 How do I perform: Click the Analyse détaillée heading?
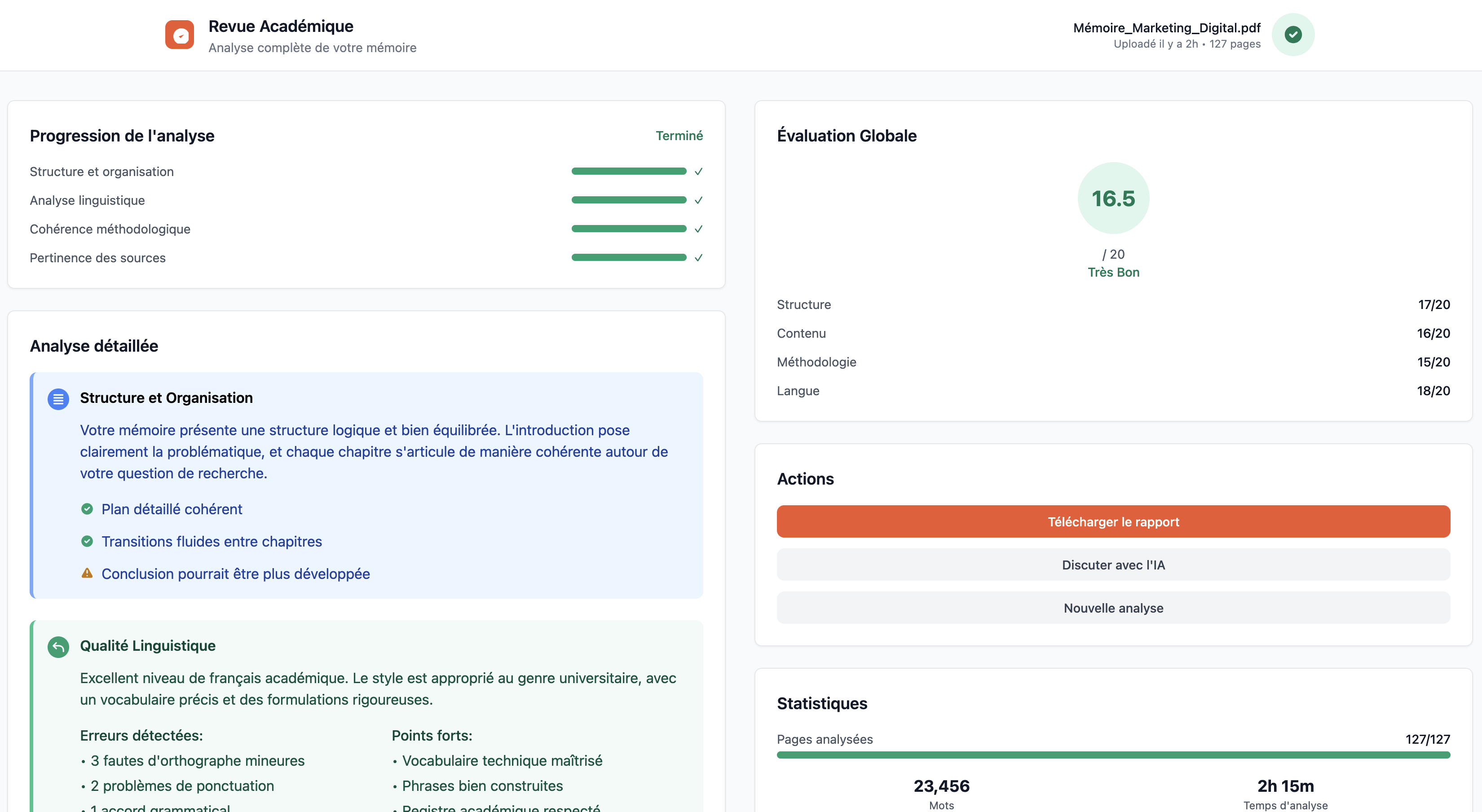pos(94,346)
